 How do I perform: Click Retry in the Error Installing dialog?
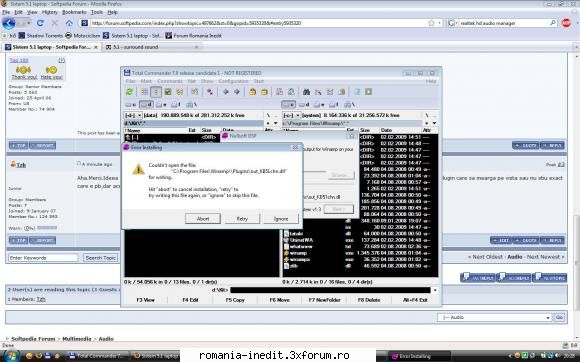[242, 219]
